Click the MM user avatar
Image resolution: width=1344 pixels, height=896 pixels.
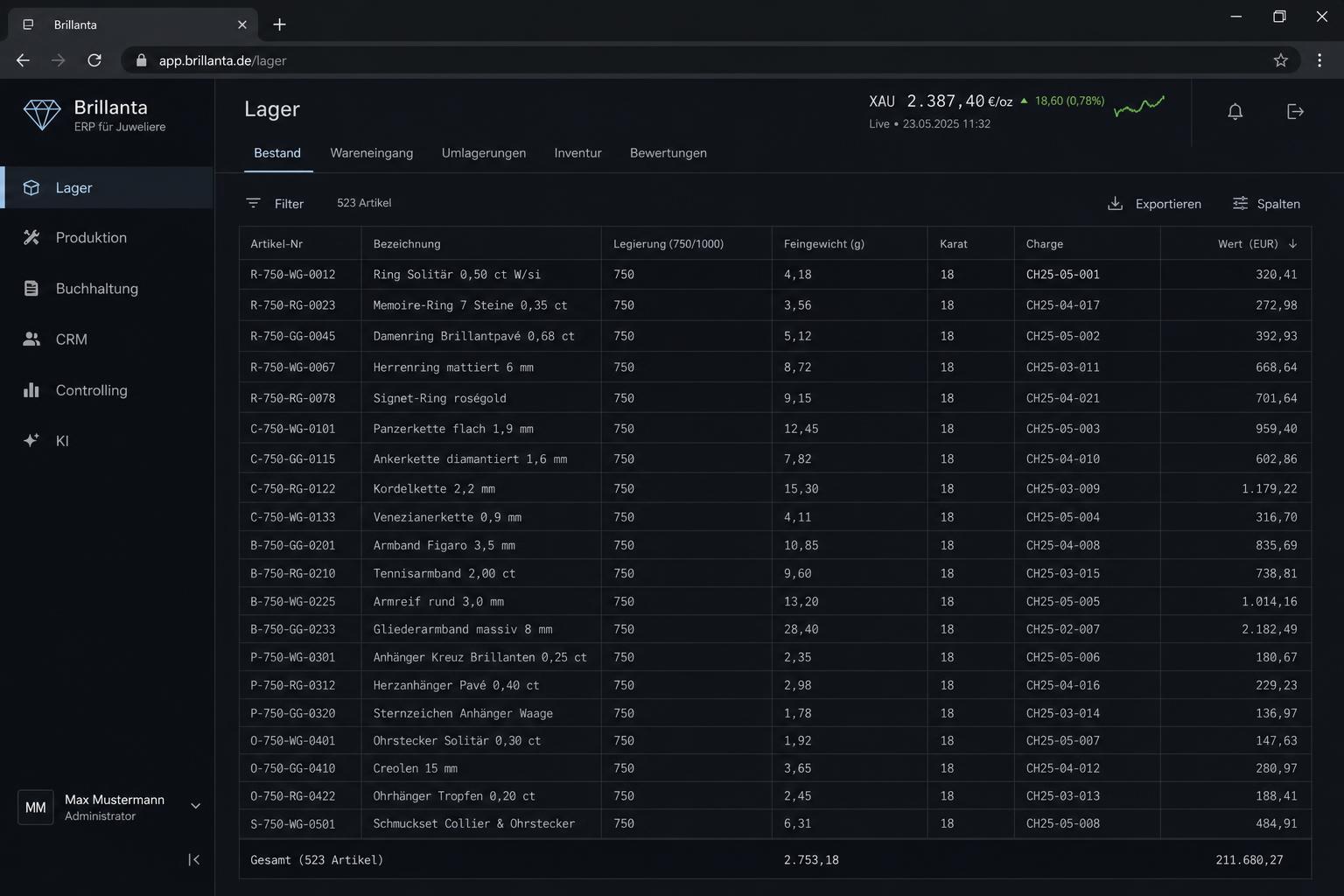point(36,807)
